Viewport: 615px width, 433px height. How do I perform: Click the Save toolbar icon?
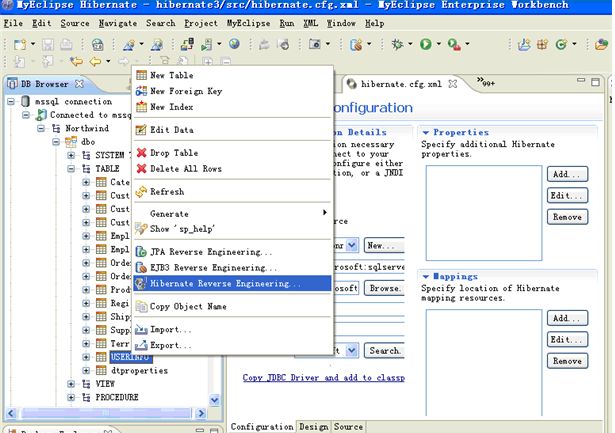pos(48,44)
